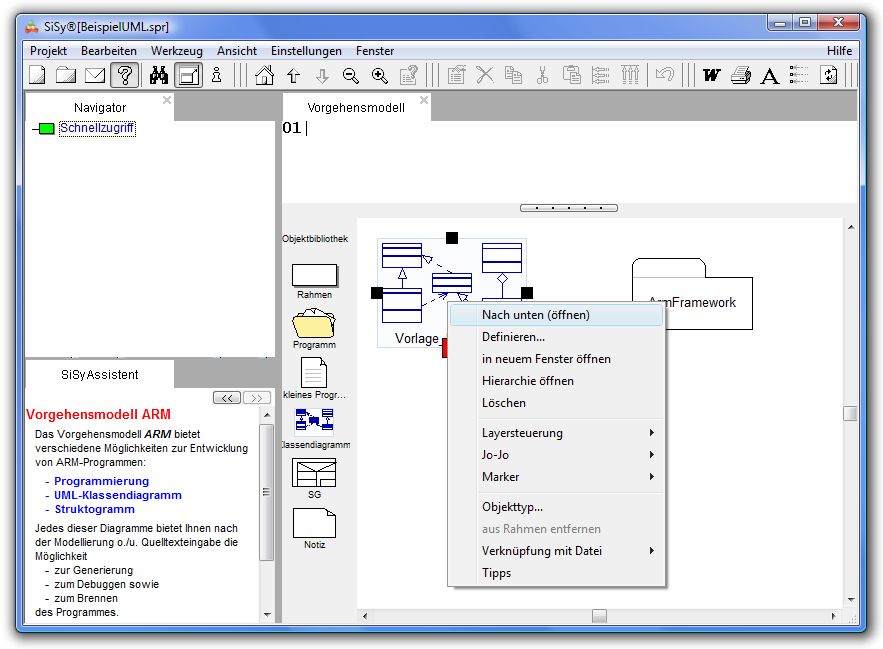Select the Navigator tab
The height and width of the screenshot is (649, 883).
click(x=100, y=108)
